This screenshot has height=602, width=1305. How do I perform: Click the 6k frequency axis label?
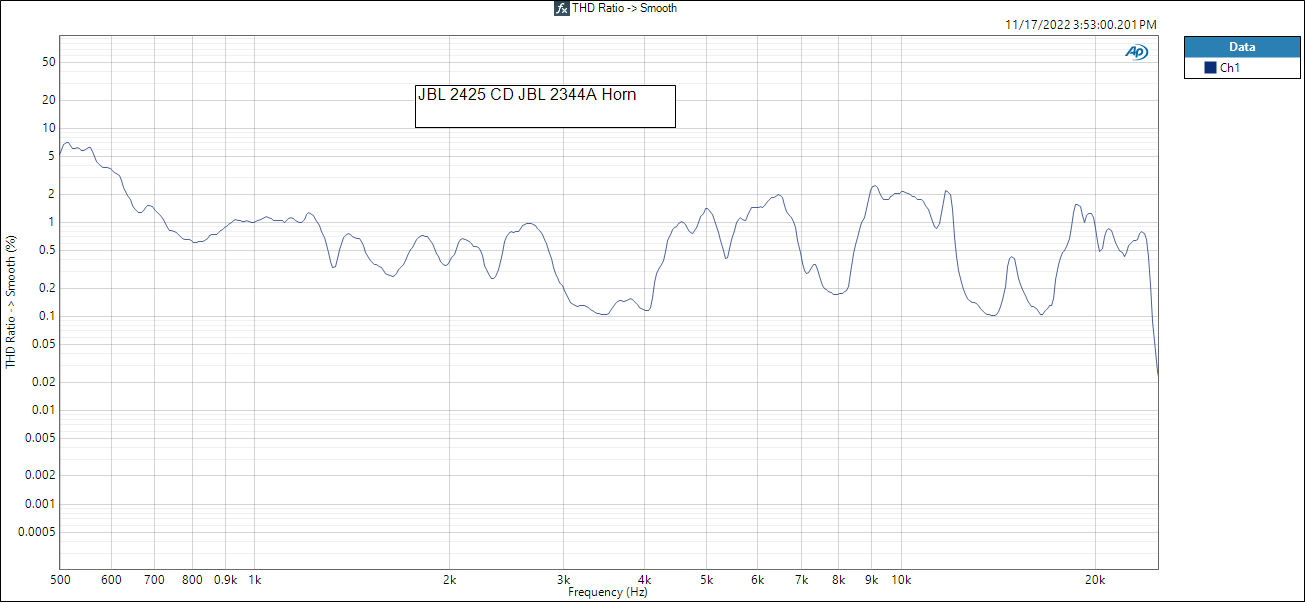[759, 579]
